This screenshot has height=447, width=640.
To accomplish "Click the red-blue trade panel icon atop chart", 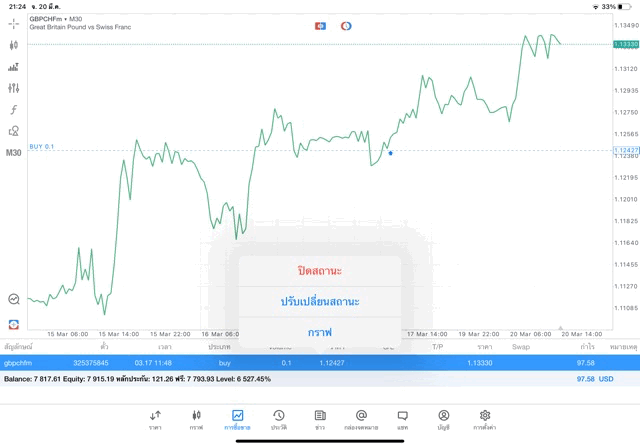I will pos(320,26).
